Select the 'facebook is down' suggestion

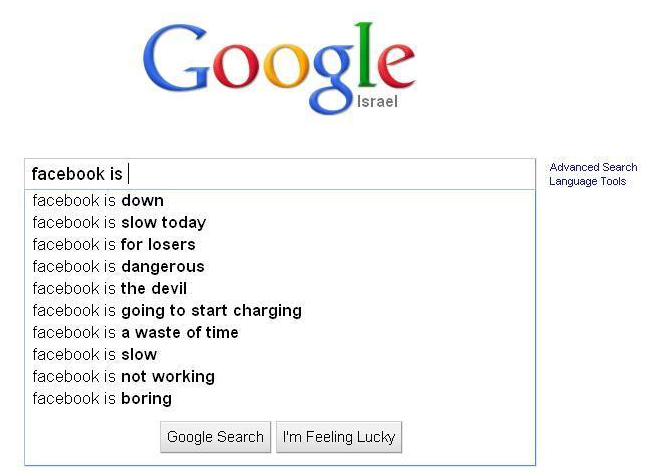[x=98, y=200]
